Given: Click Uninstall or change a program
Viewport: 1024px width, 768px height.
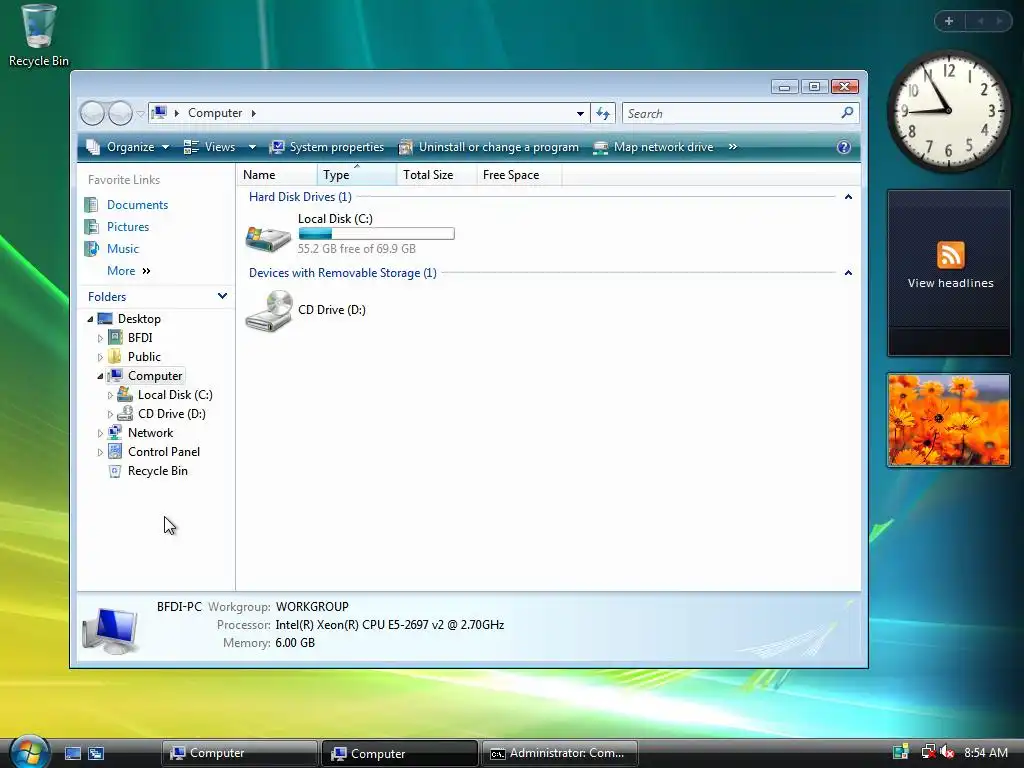Looking at the screenshot, I should click(489, 147).
